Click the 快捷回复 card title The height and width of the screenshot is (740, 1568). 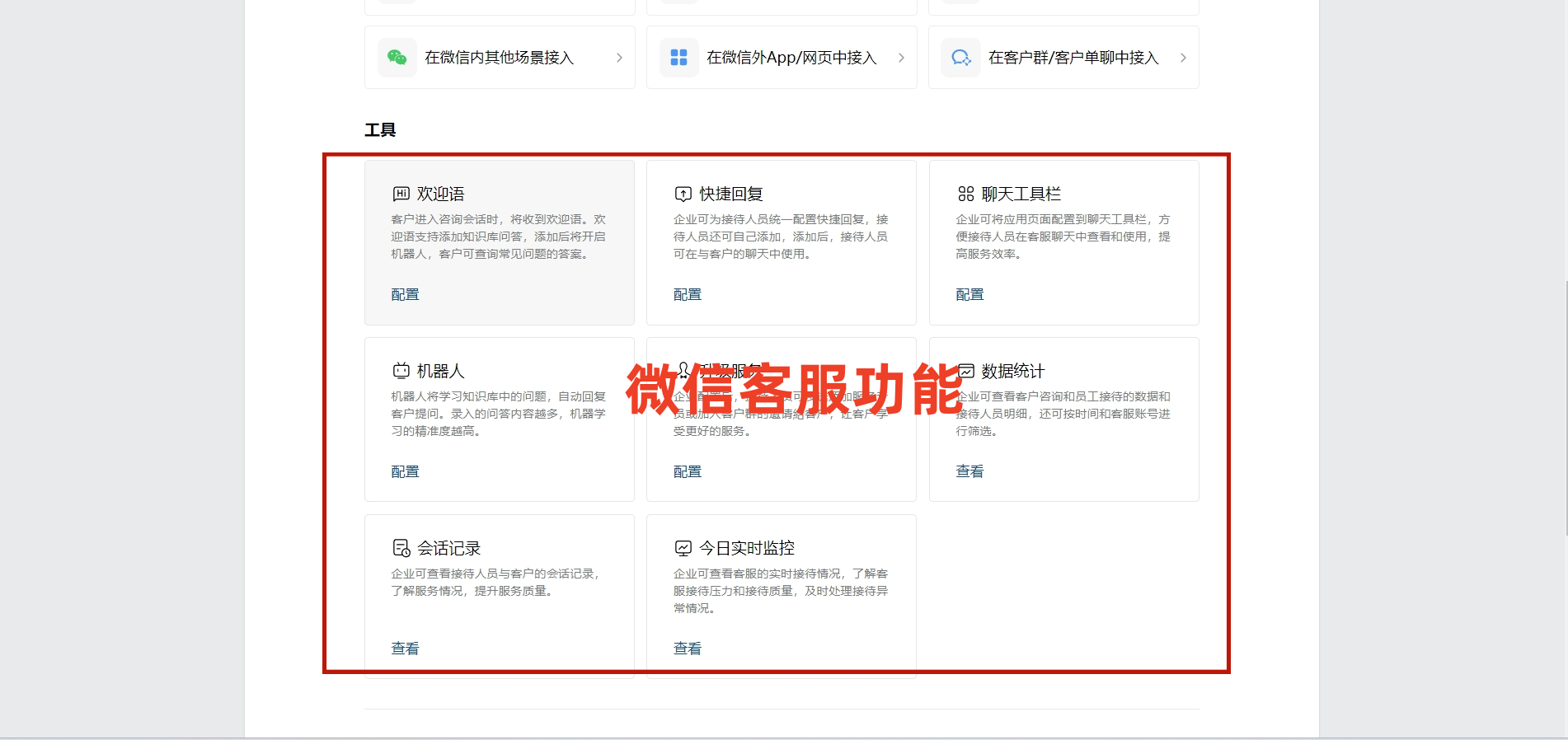click(731, 194)
